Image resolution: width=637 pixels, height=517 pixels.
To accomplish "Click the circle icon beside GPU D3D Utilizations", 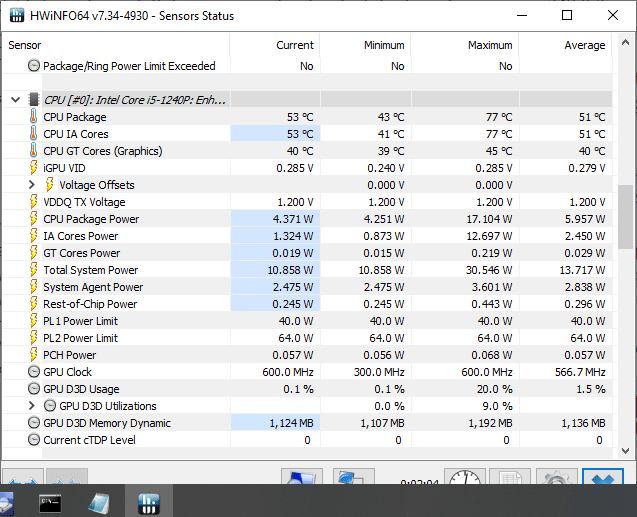I will [50, 406].
